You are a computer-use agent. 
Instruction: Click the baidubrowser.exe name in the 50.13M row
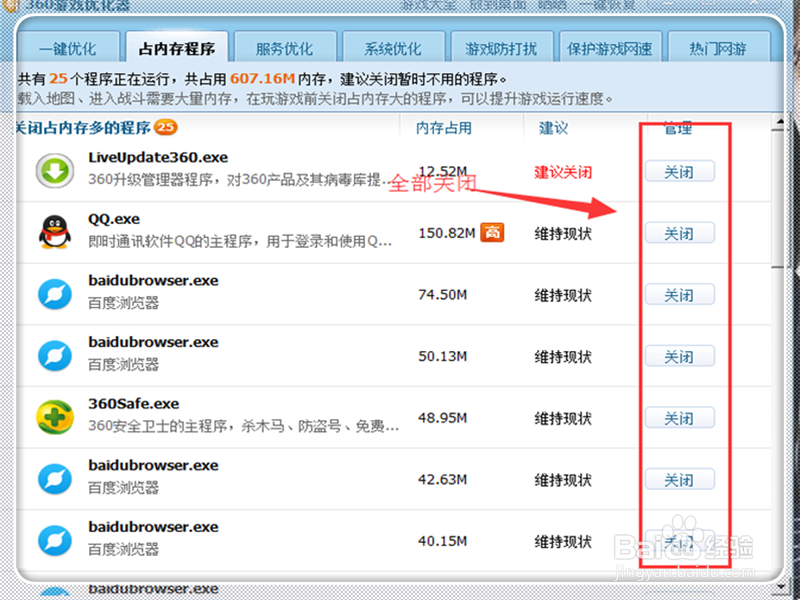coord(153,342)
